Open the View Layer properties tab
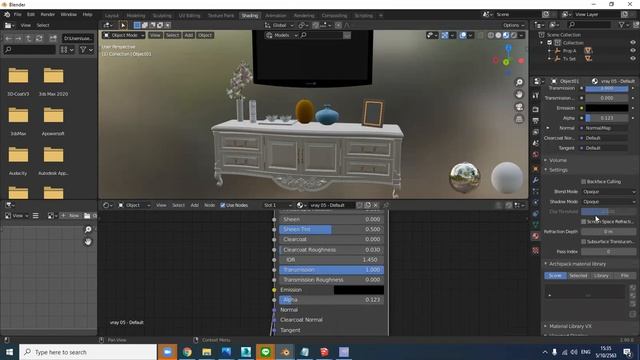 pos(536,132)
